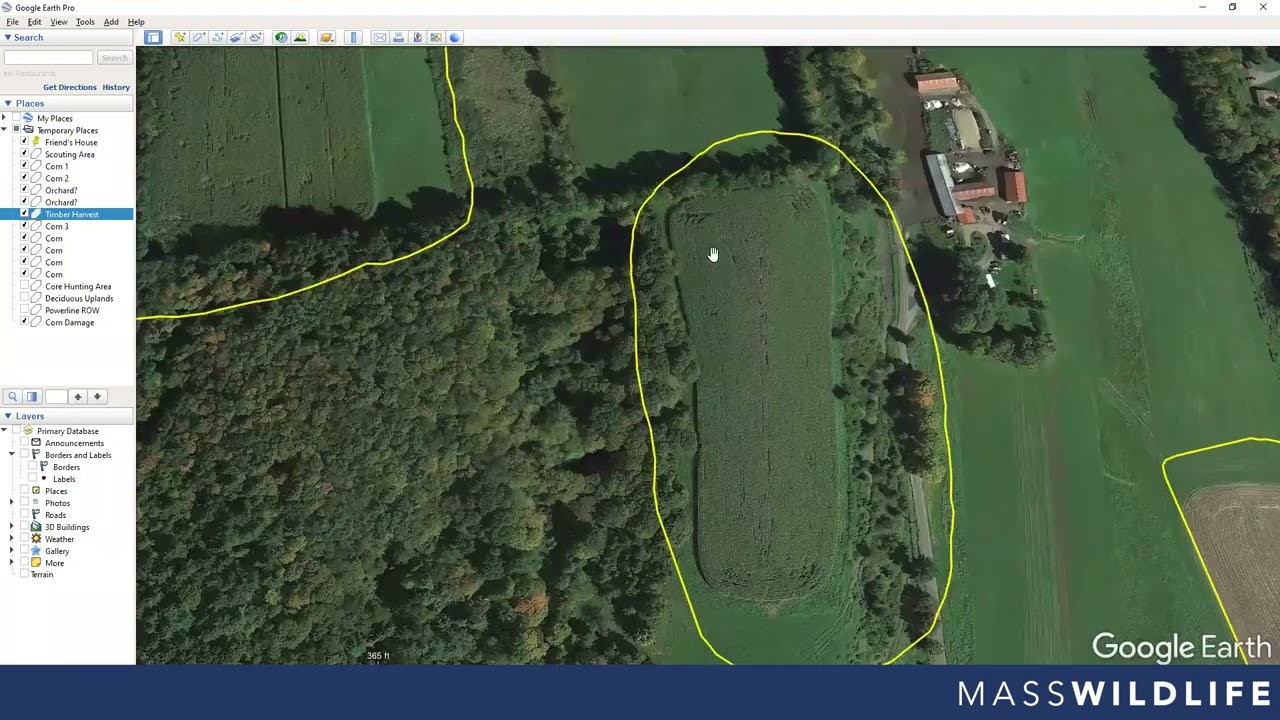This screenshot has width=1280, height=720.
Task: Click the Timber Harvest polygon icon
Action: (x=37, y=214)
